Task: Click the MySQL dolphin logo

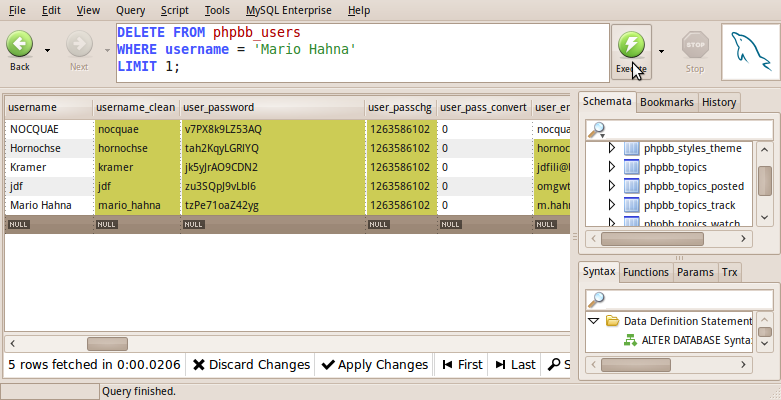Action: pos(751,52)
